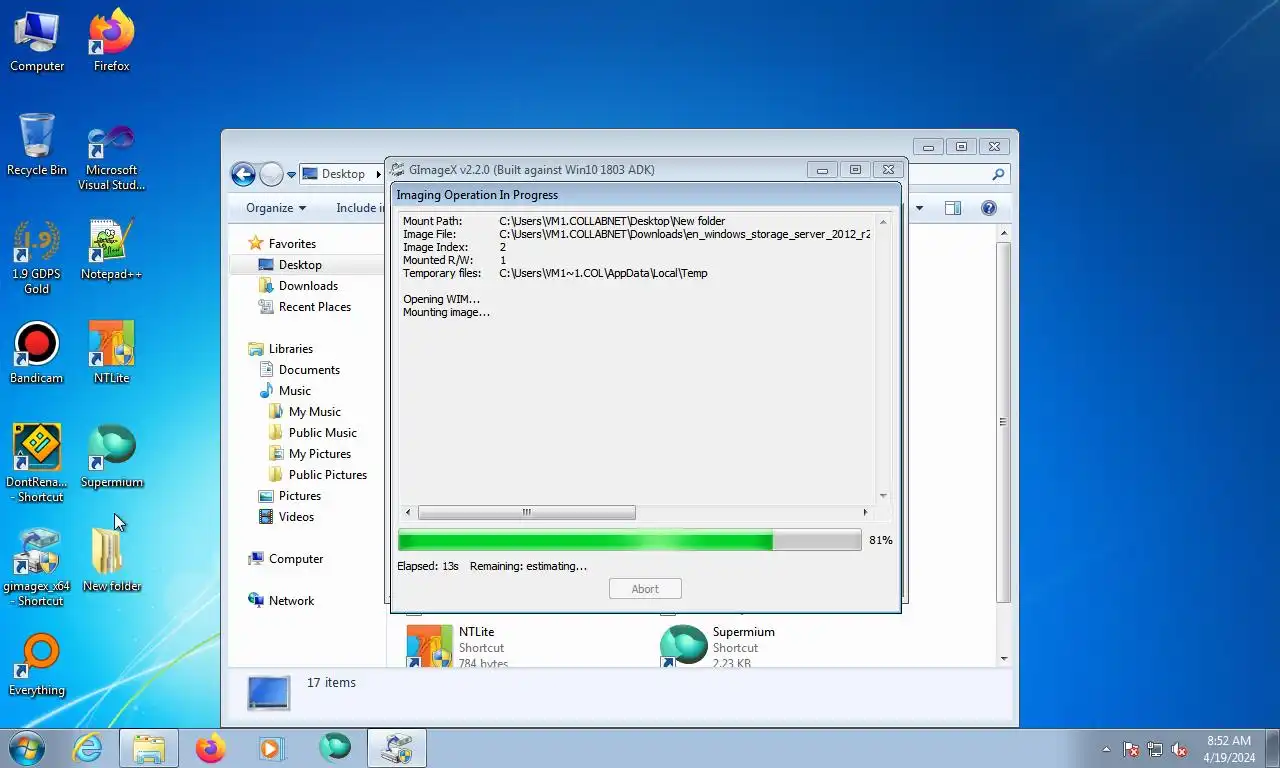Select the Recycle Bin icon
1280x768 pixels.
coord(37,145)
